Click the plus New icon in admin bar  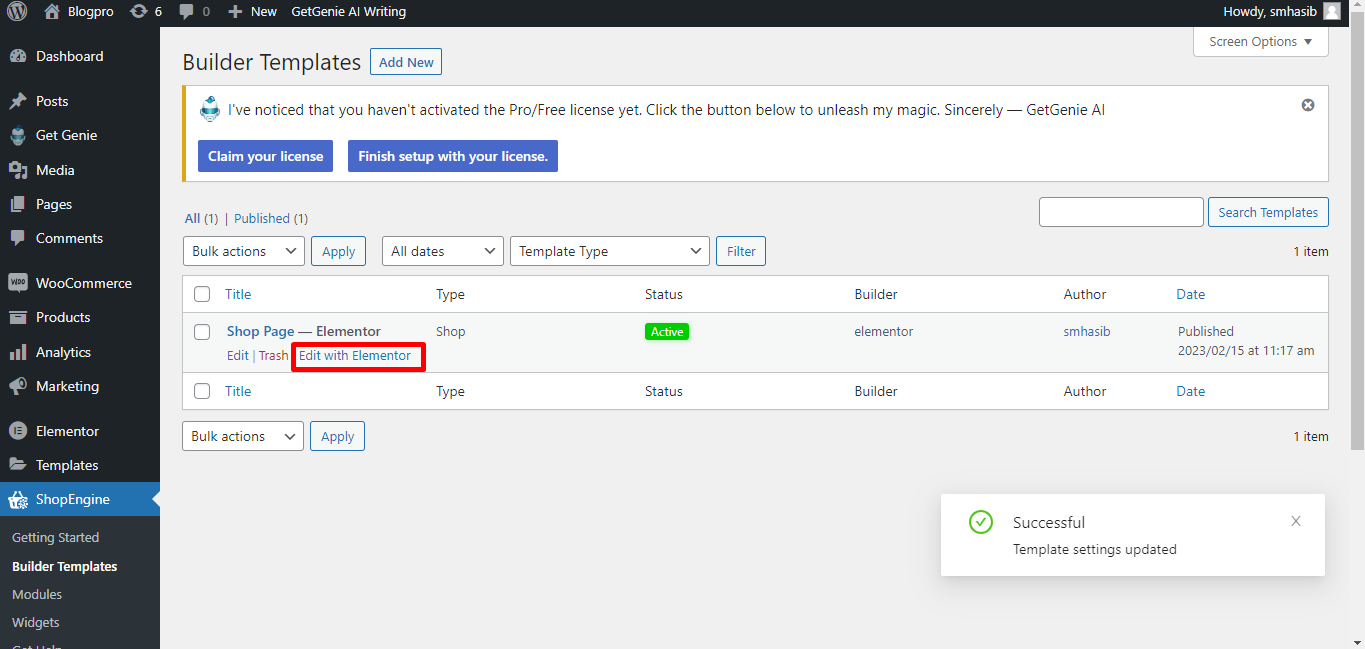pos(235,12)
